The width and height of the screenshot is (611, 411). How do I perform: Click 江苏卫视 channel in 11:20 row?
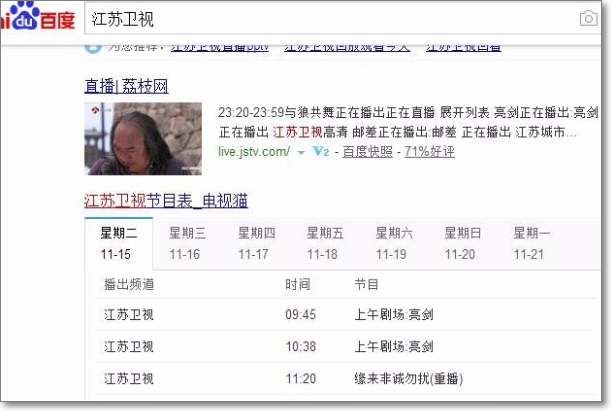pyautogui.click(x=129, y=378)
